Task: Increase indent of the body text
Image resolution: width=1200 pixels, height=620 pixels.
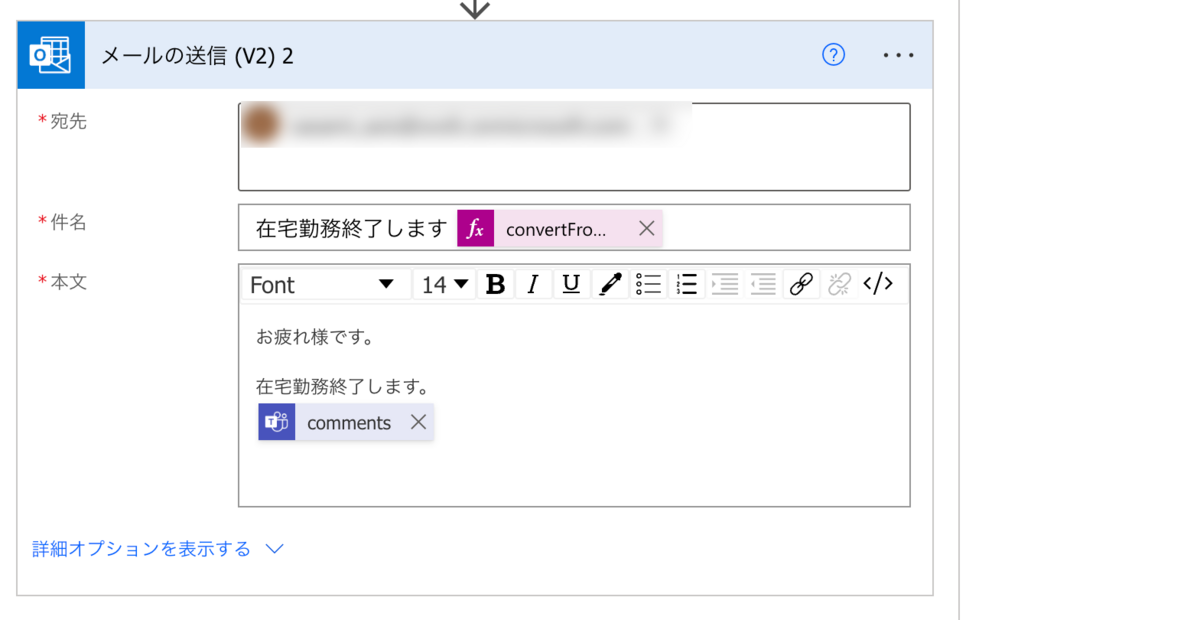Action: pyautogui.click(x=724, y=284)
